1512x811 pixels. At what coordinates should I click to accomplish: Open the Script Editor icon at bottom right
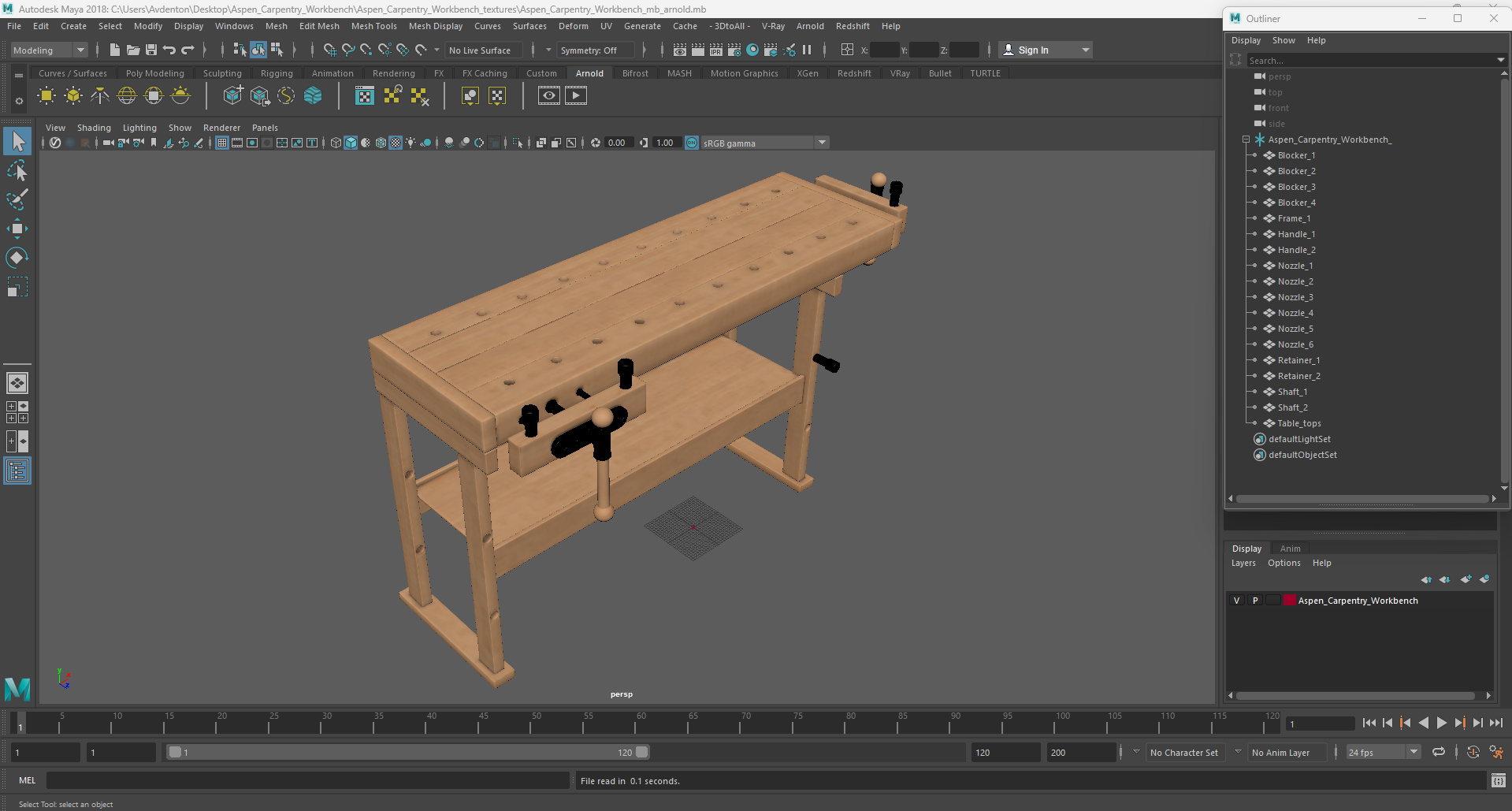click(1499, 780)
